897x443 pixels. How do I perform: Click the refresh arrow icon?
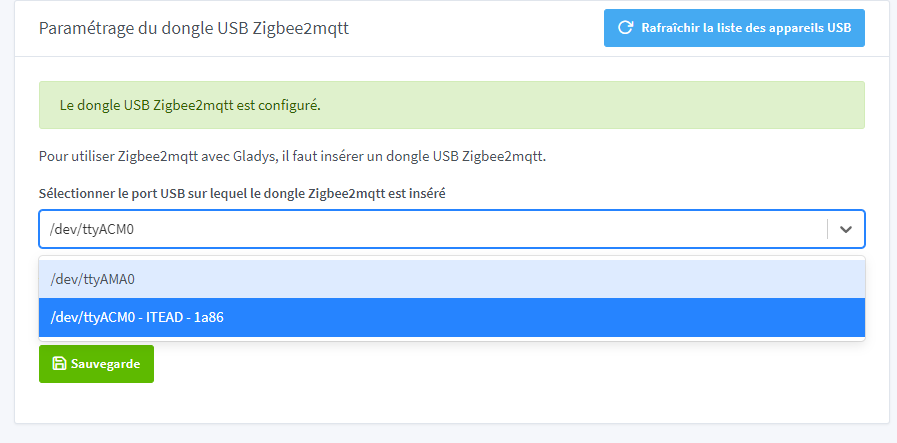[626, 28]
